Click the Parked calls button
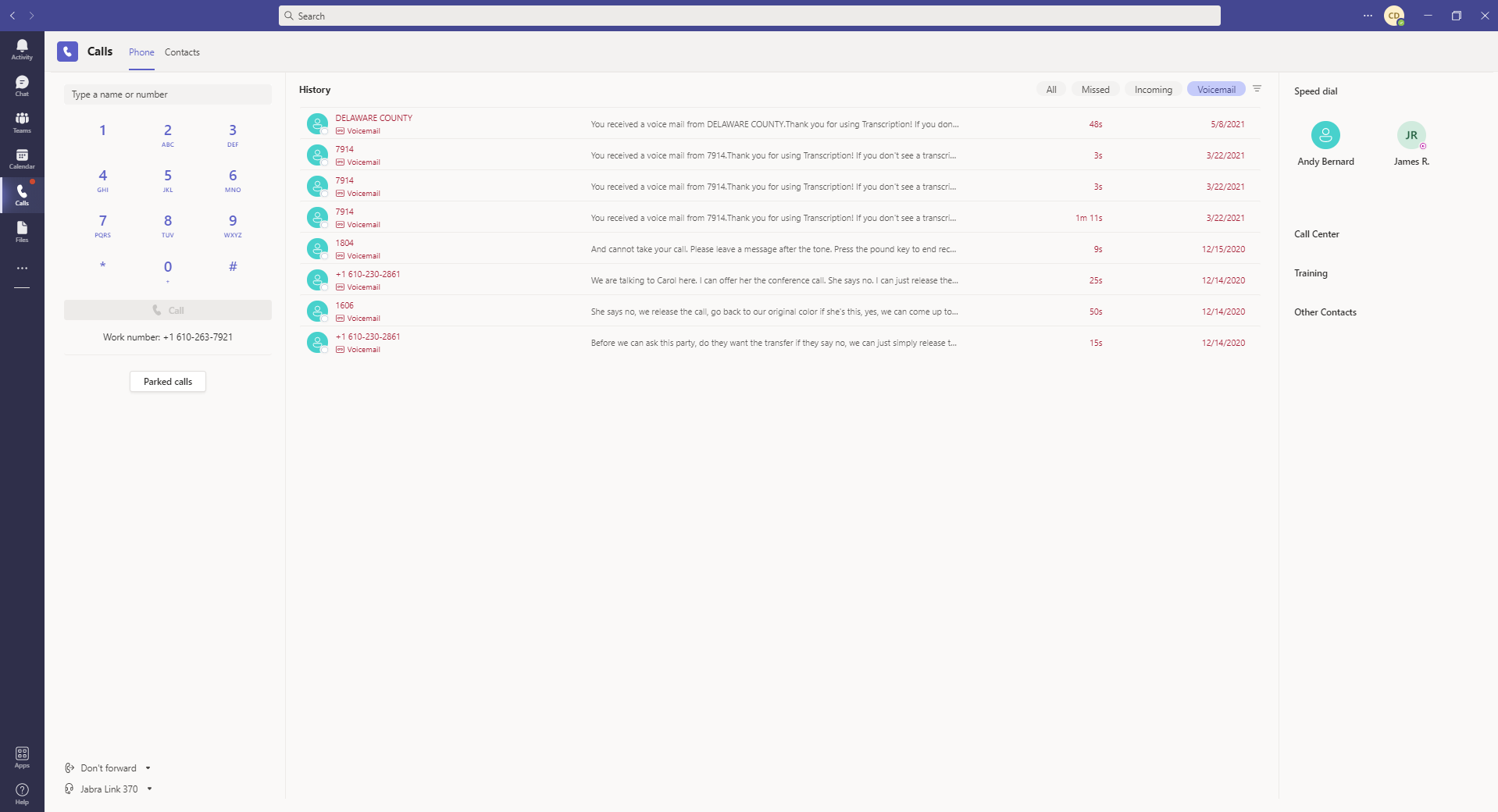This screenshot has height=812, width=1498. [167, 382]
